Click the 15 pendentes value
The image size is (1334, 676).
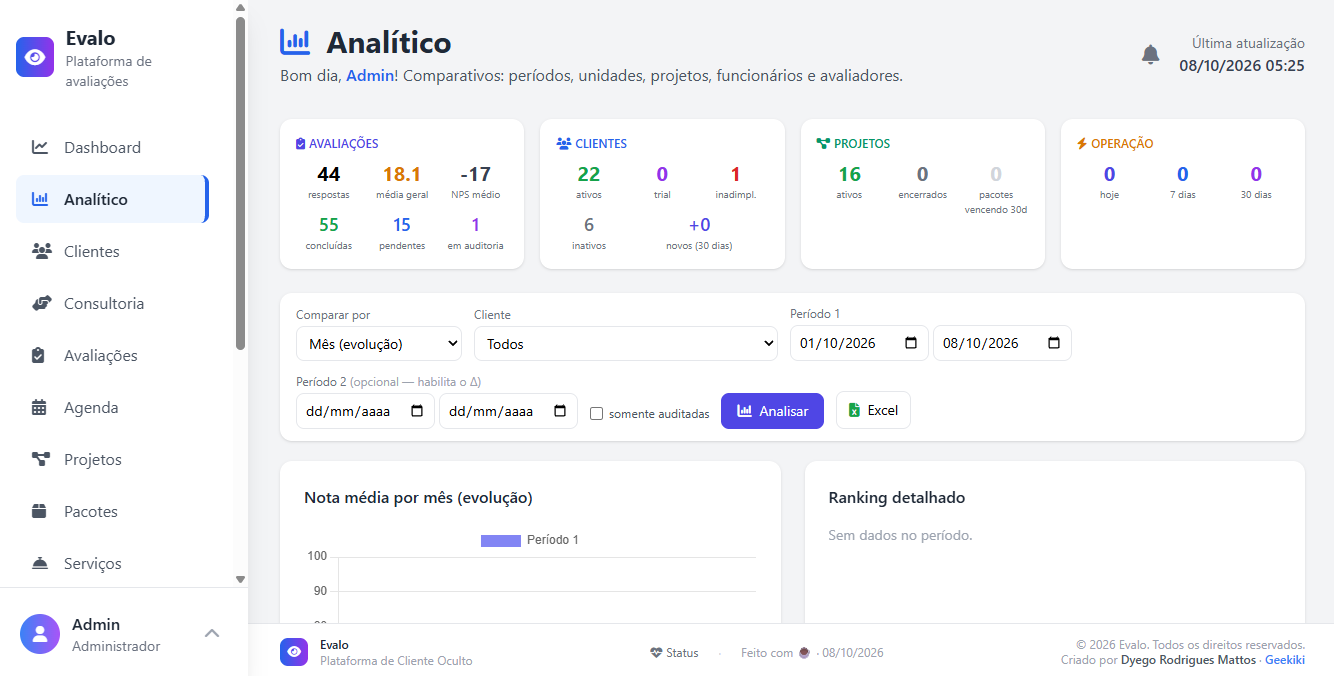coord(402,225)
